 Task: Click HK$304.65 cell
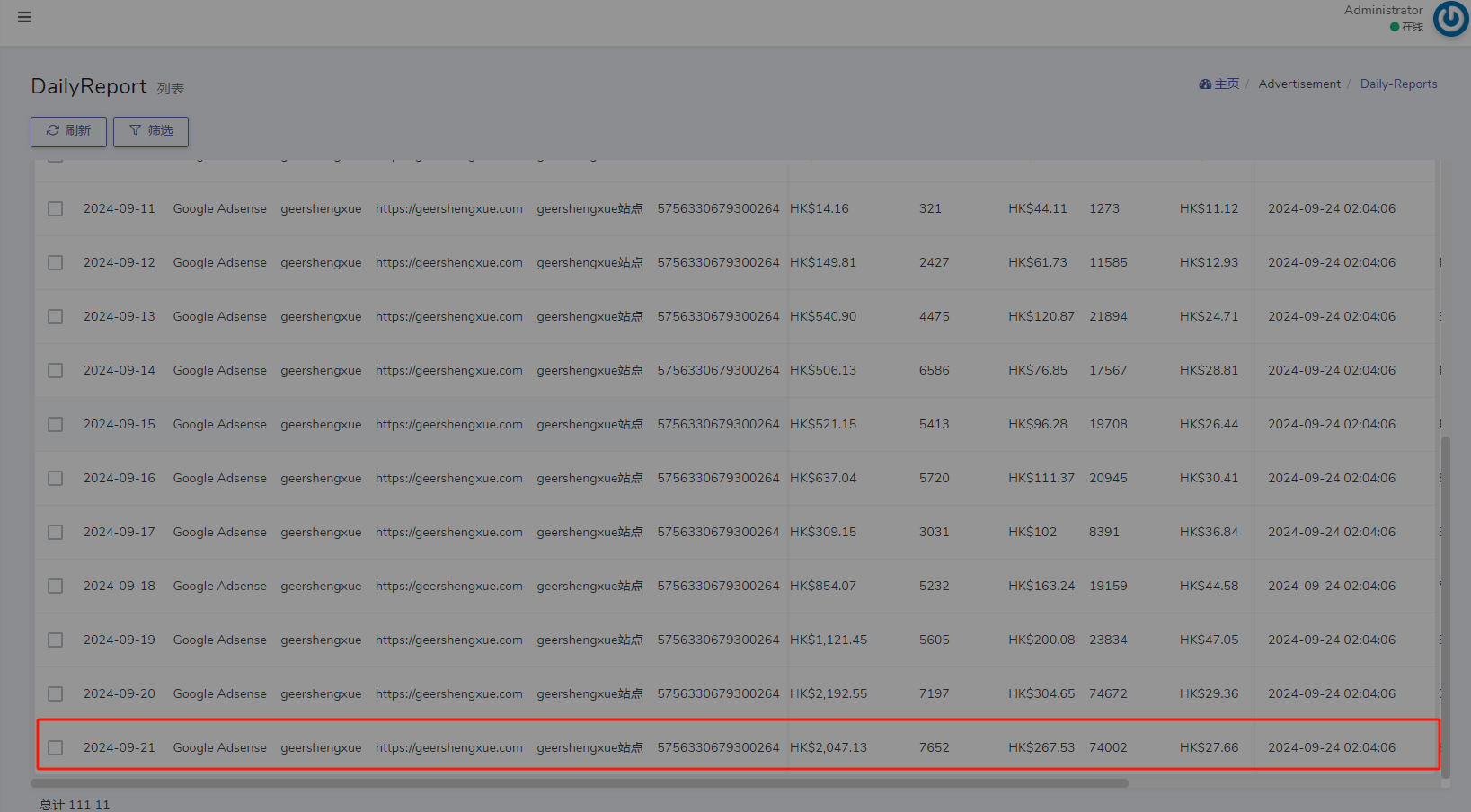click(x=1041, y=693)
